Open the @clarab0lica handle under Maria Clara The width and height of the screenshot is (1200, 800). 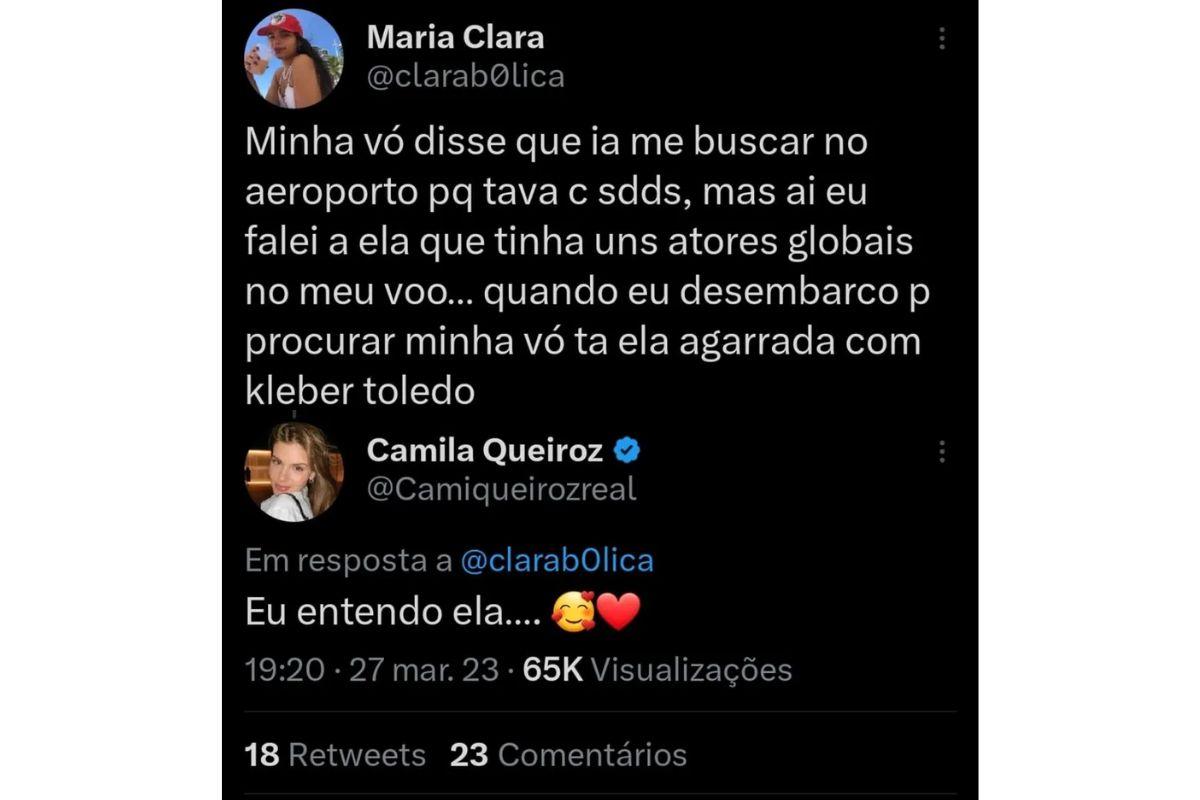[x=466, y=77]
